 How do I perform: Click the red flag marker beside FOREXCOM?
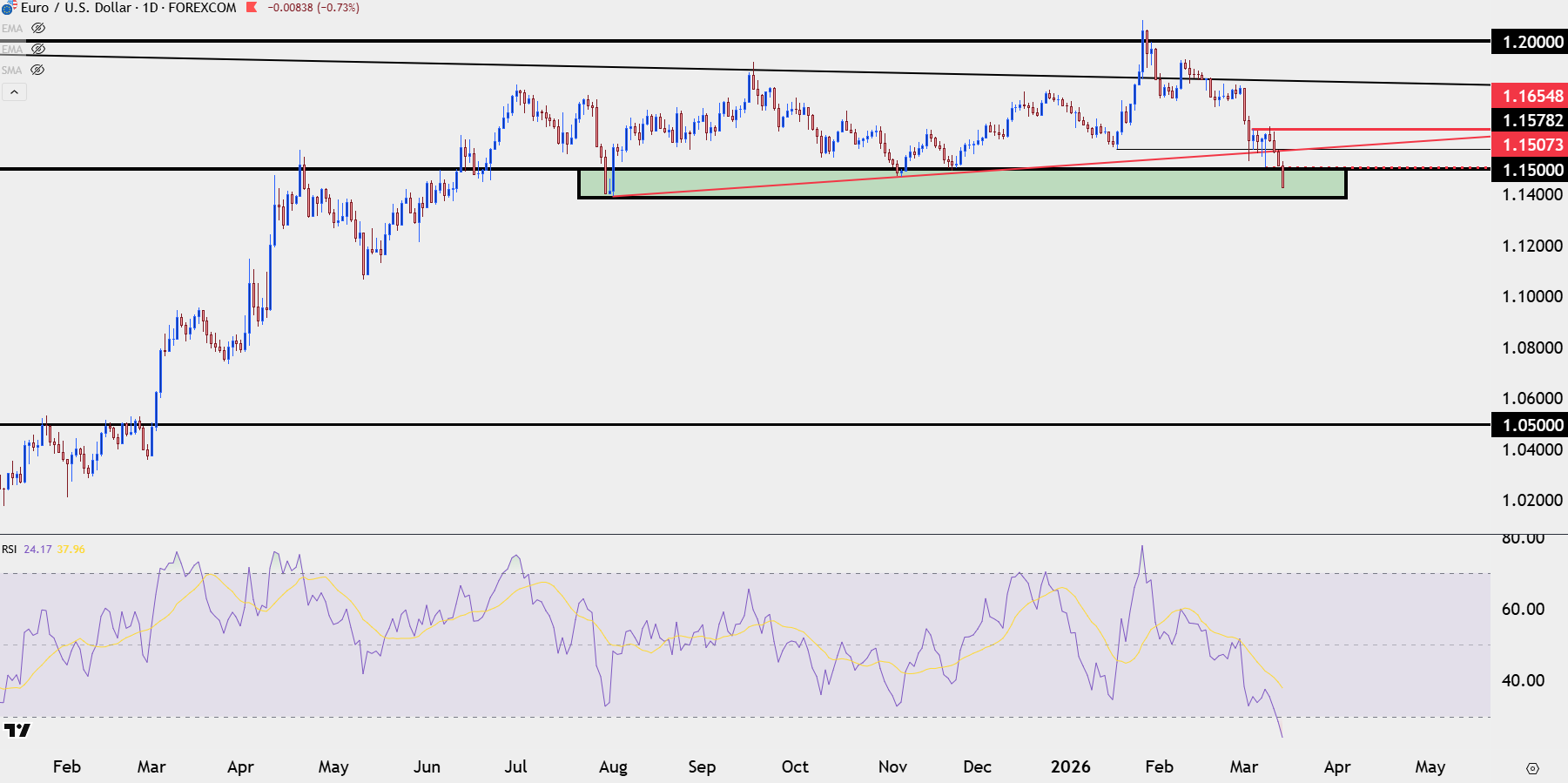pyautogui.click(x=252, y=7)
